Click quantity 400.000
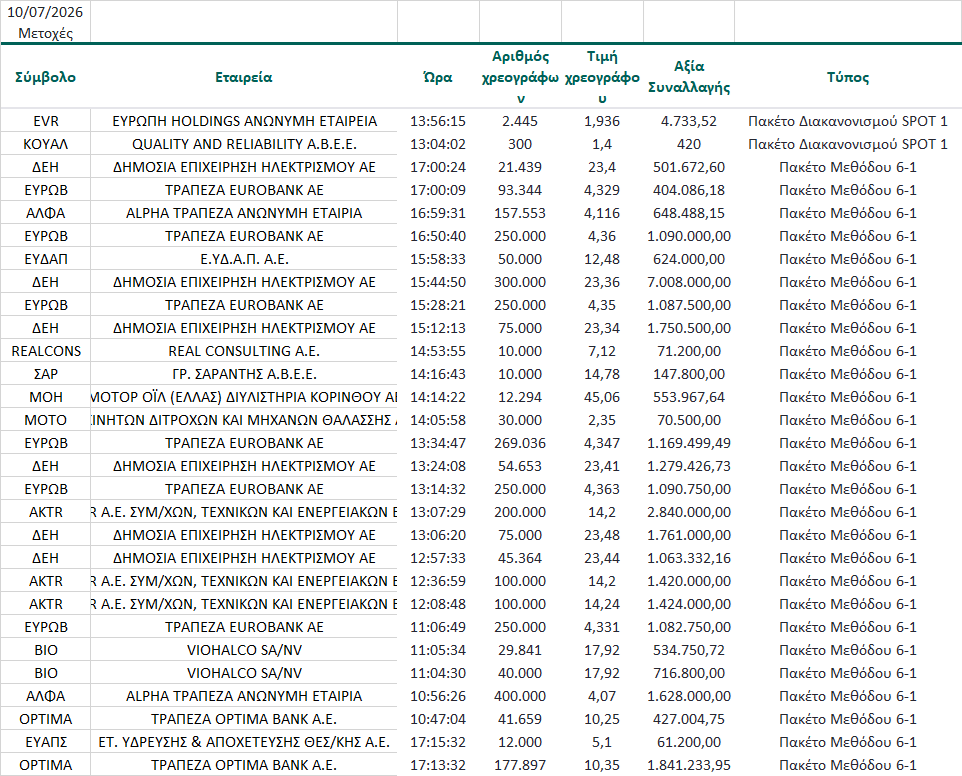Screen dimensions: 962x776 pos(520,696)
